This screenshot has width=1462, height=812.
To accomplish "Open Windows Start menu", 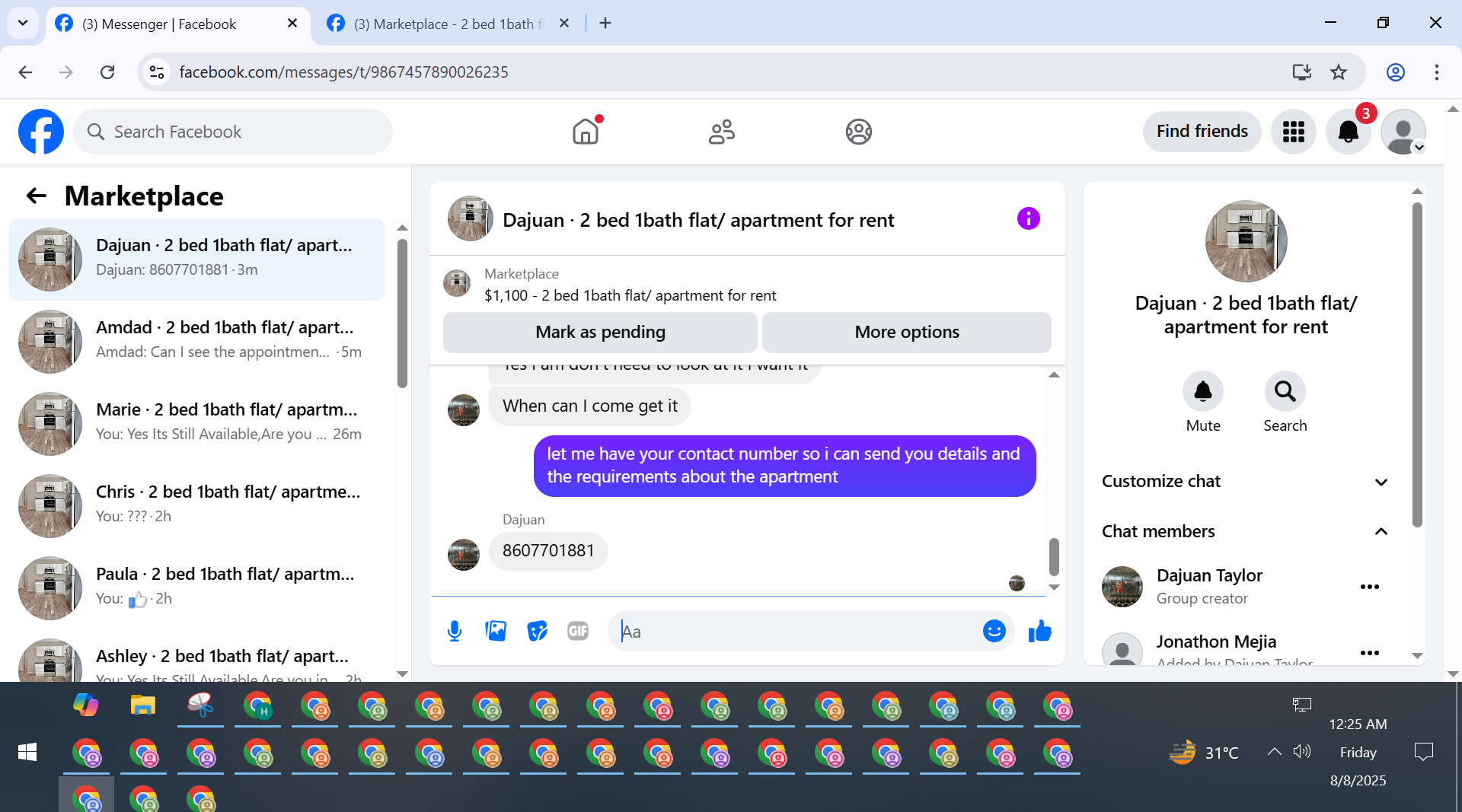I will pos(27,753).
